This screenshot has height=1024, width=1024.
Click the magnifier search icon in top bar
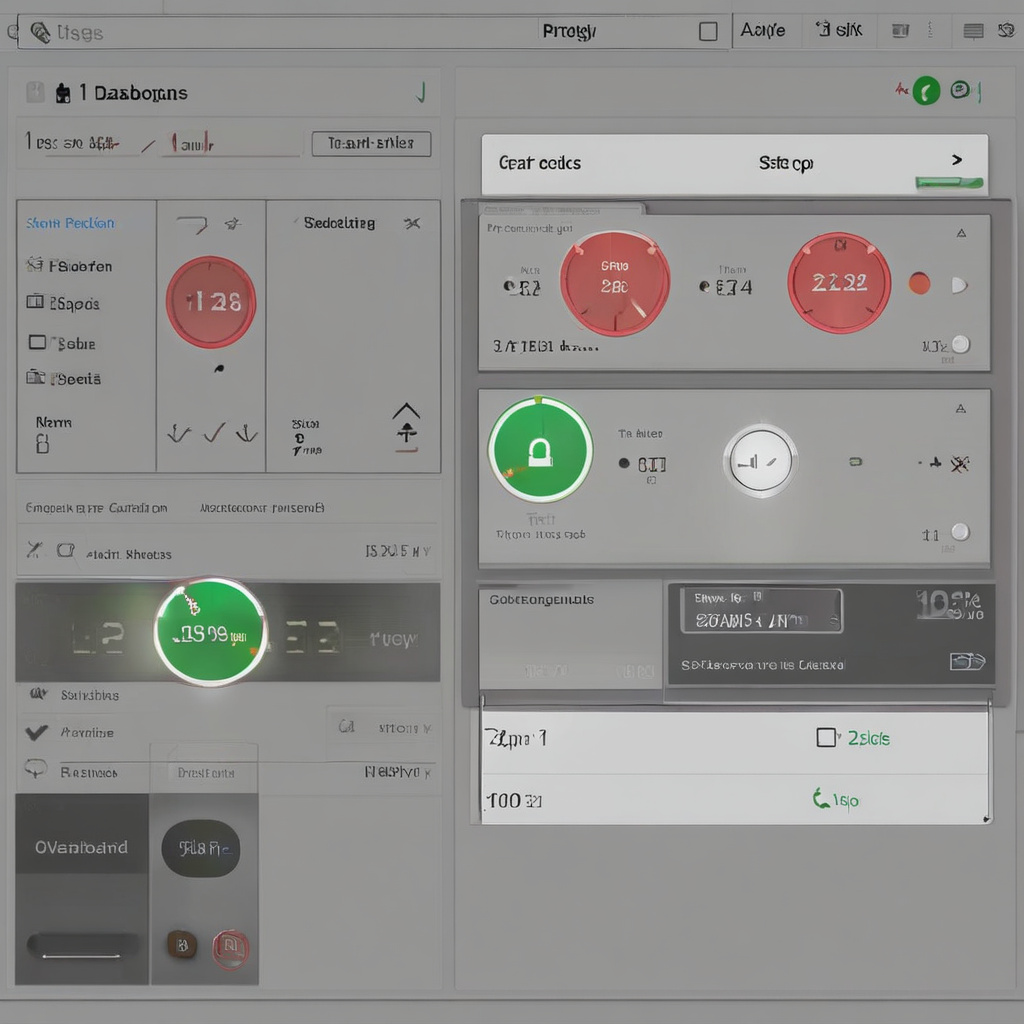[x=39, y=33]
